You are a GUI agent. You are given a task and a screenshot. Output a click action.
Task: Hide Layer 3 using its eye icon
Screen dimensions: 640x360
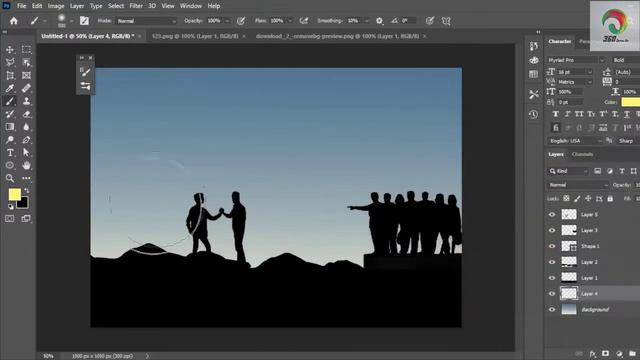click(x=552, y=230)
